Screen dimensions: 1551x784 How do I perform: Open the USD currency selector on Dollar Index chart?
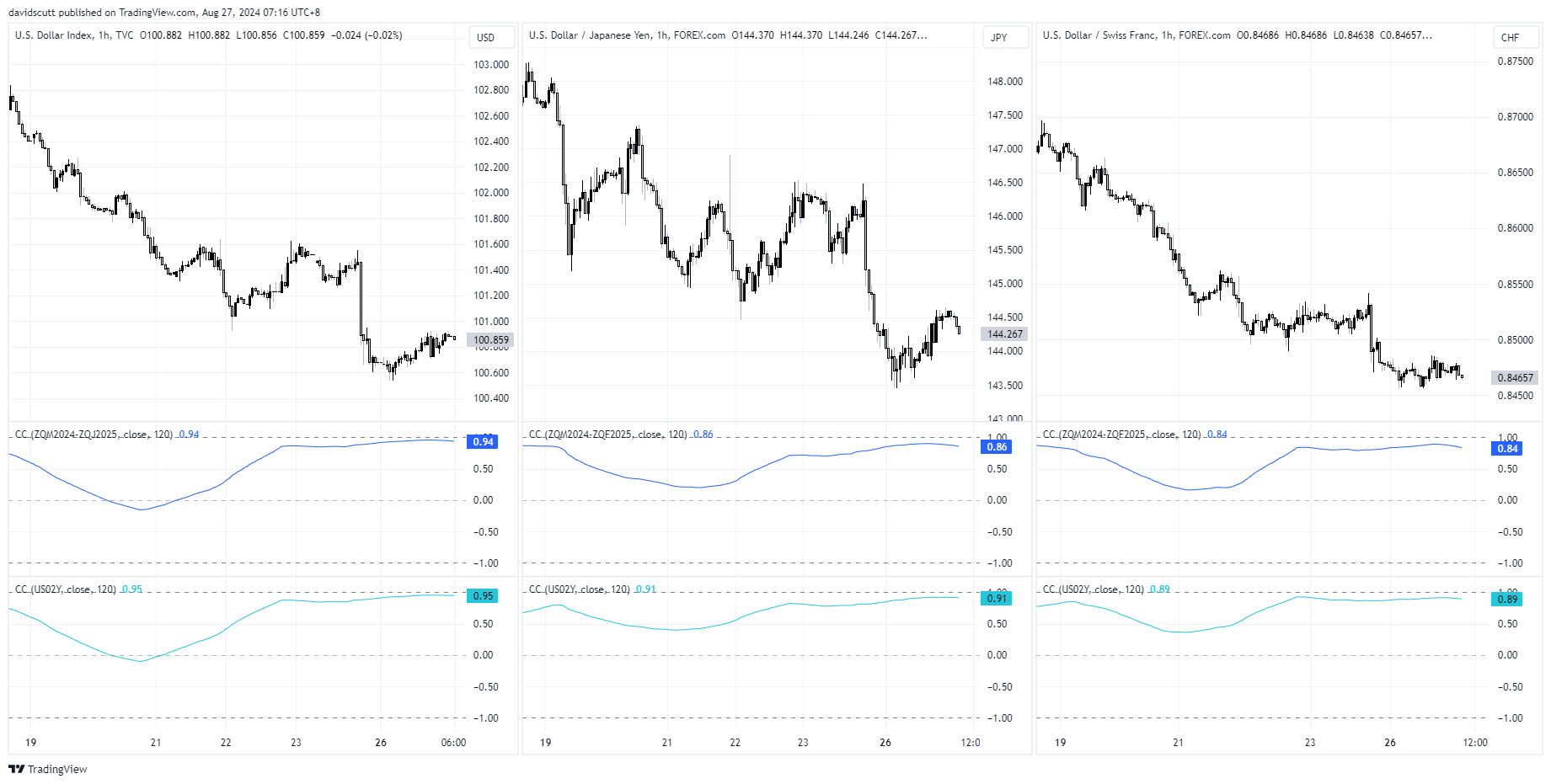[491, 37]
